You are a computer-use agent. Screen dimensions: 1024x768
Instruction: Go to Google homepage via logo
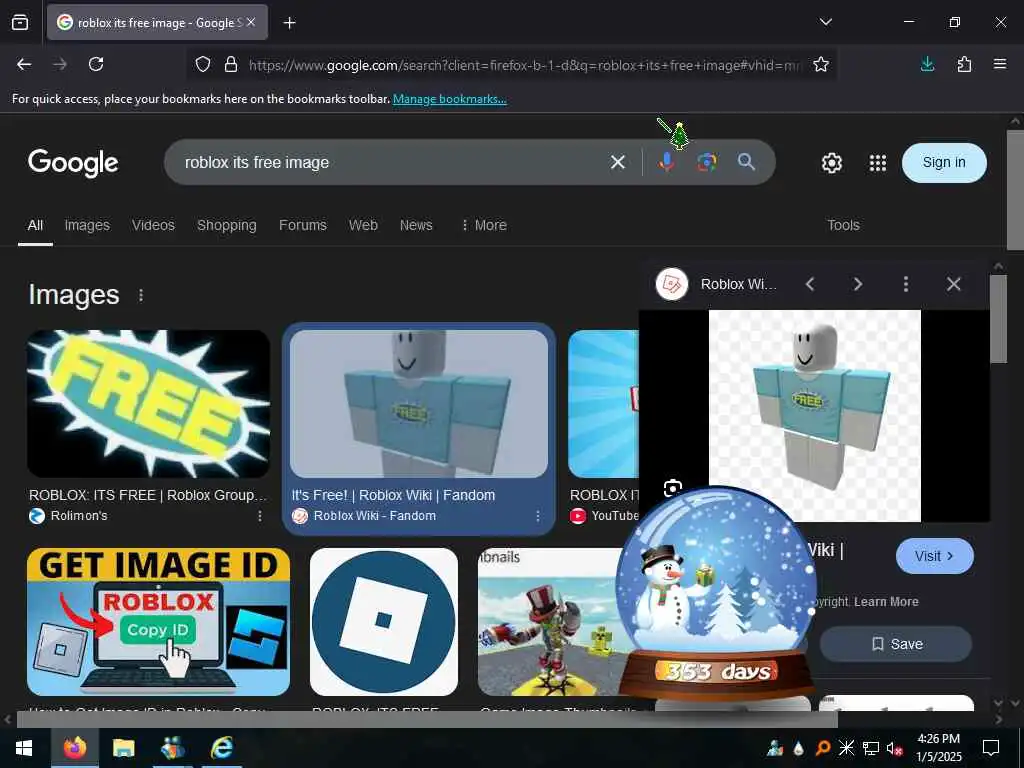[x=73, y=163]
